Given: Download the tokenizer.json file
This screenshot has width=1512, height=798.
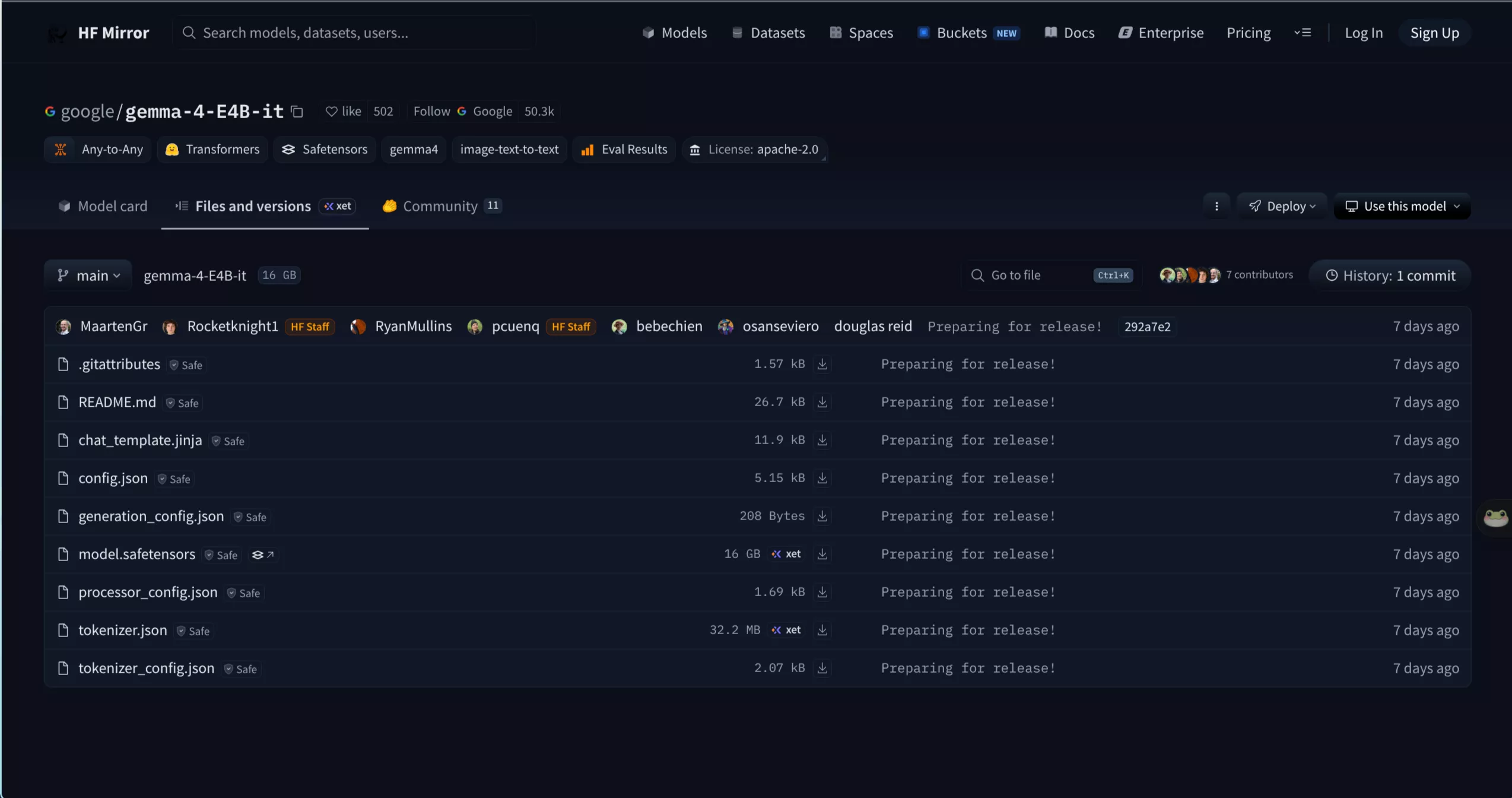Looking at the screenshot, I should tap(822, 630).
